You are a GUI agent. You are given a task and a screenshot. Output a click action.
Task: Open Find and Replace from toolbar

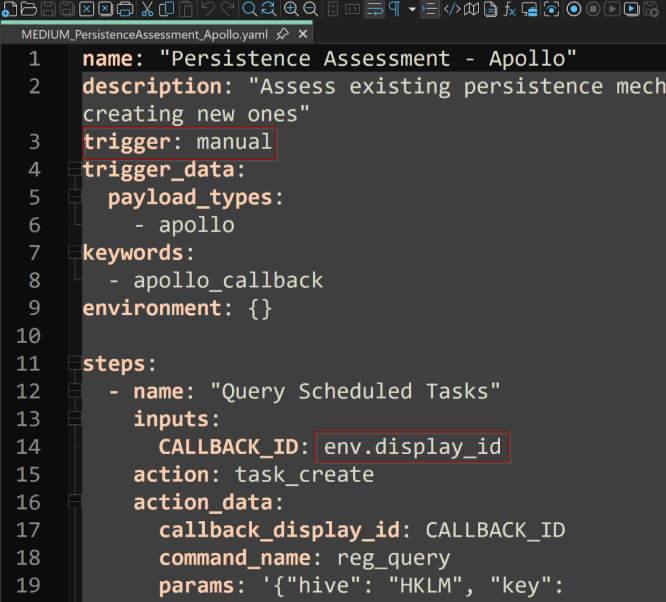pos(269,8)
